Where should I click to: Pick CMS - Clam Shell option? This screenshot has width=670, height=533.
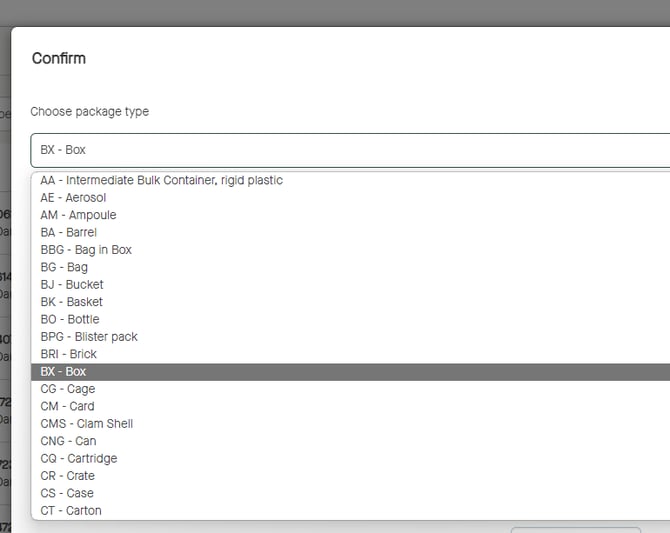(86, 424)
